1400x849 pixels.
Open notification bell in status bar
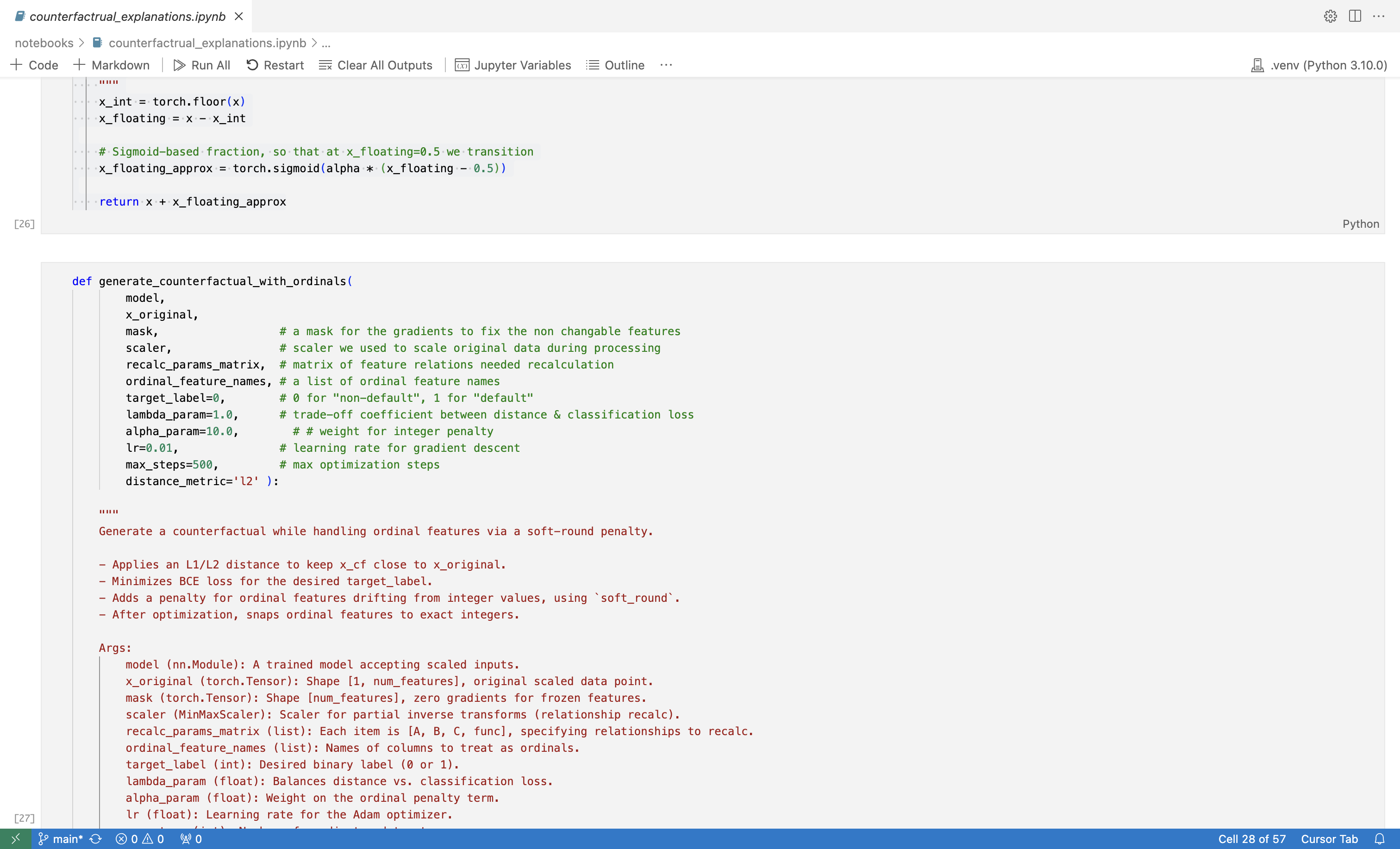click(1380, 839)
